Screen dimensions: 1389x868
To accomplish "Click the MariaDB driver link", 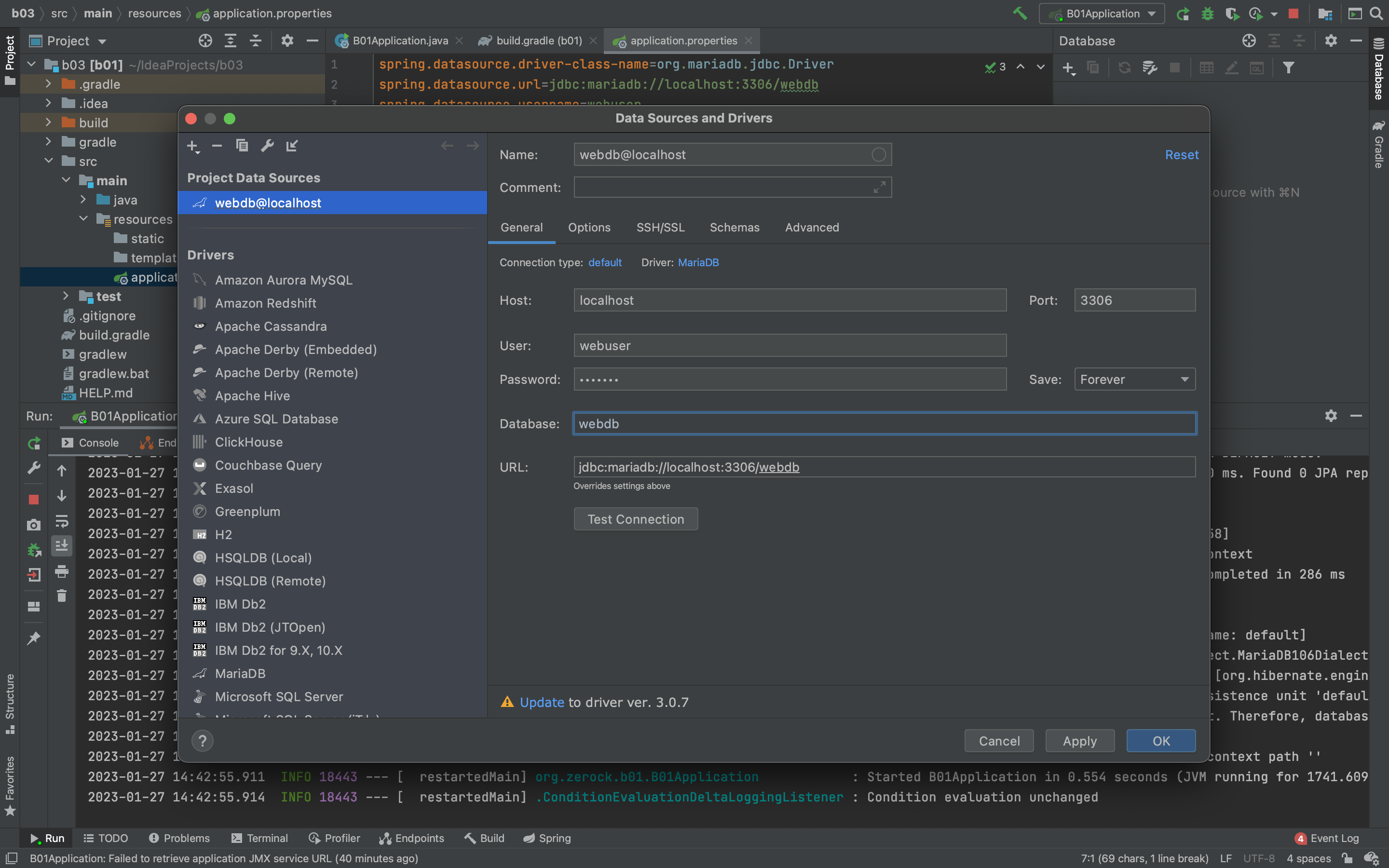I will pyautogui.click(x=698, y=262).
